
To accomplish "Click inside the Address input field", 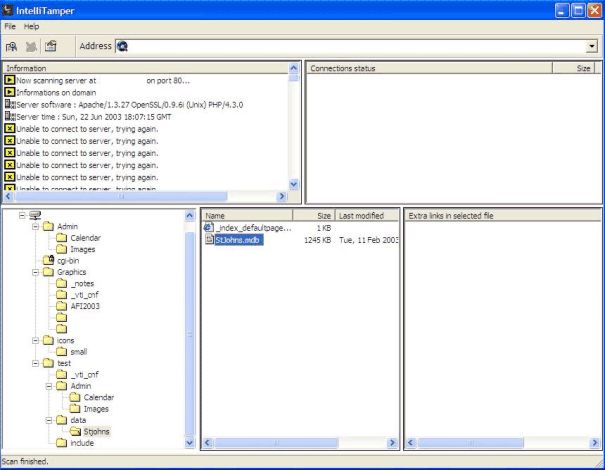I will pyautogui.click(x=357, y=46).
